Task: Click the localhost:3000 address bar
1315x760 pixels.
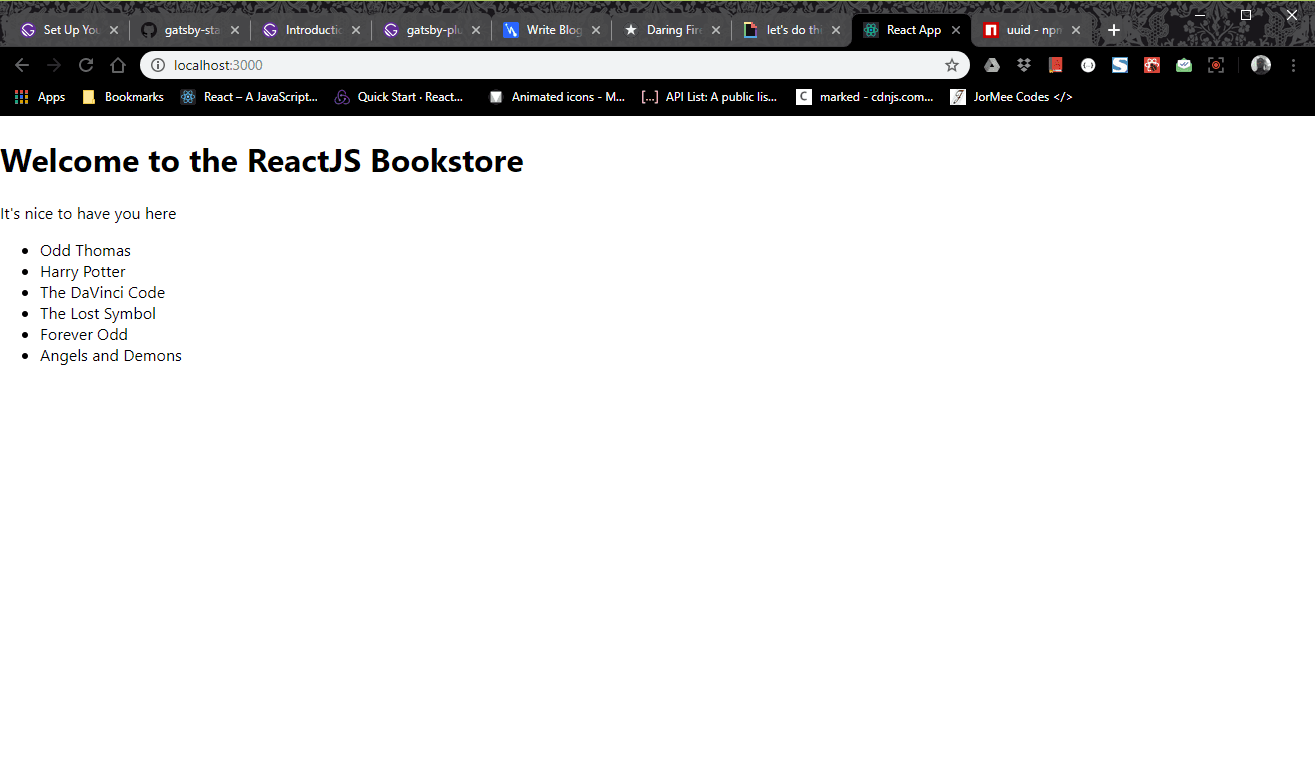Action: tap(550, 65)
